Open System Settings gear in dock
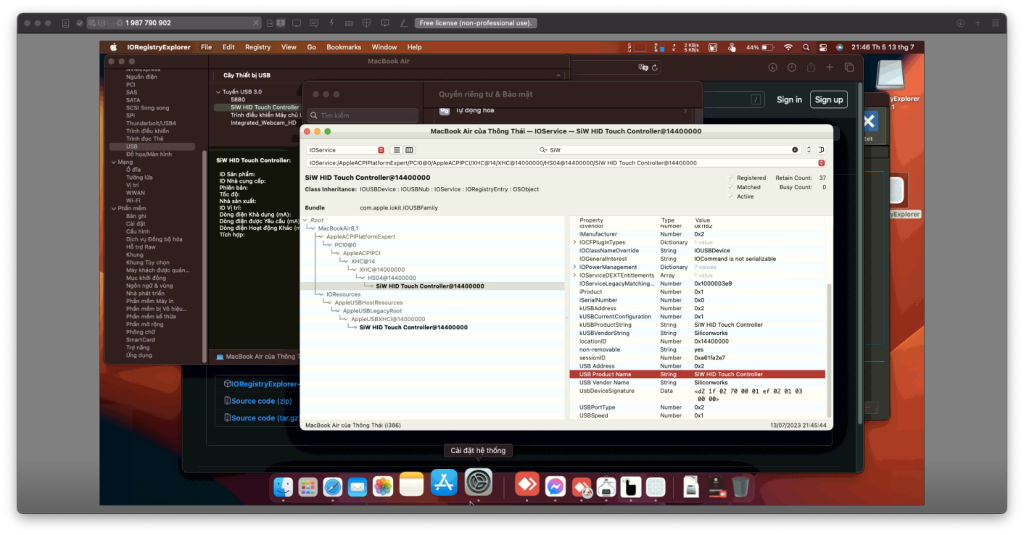Image resolution: width=1024 pixels, height=535 pixels. 478,482
